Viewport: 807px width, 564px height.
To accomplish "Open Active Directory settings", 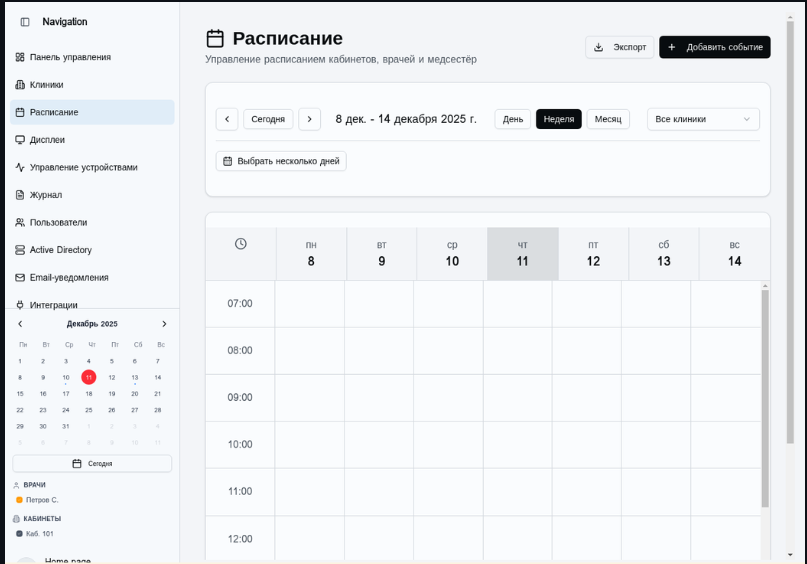I will coord(92,250).
